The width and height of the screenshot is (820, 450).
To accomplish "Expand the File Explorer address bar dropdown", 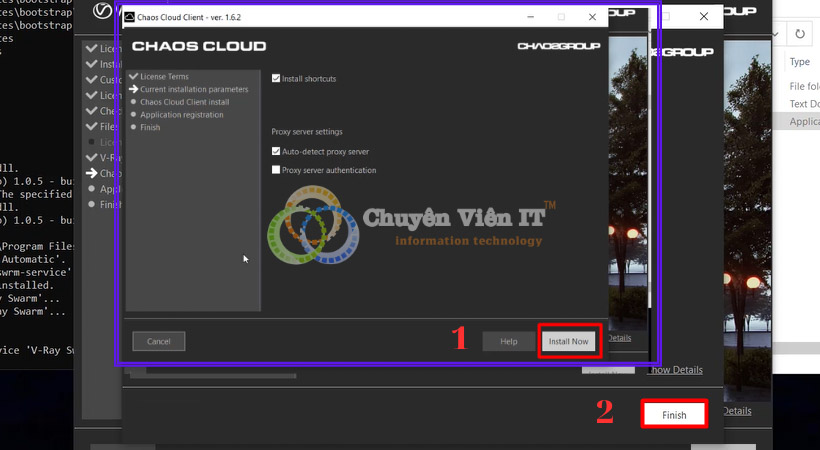I will click(776, 34).
